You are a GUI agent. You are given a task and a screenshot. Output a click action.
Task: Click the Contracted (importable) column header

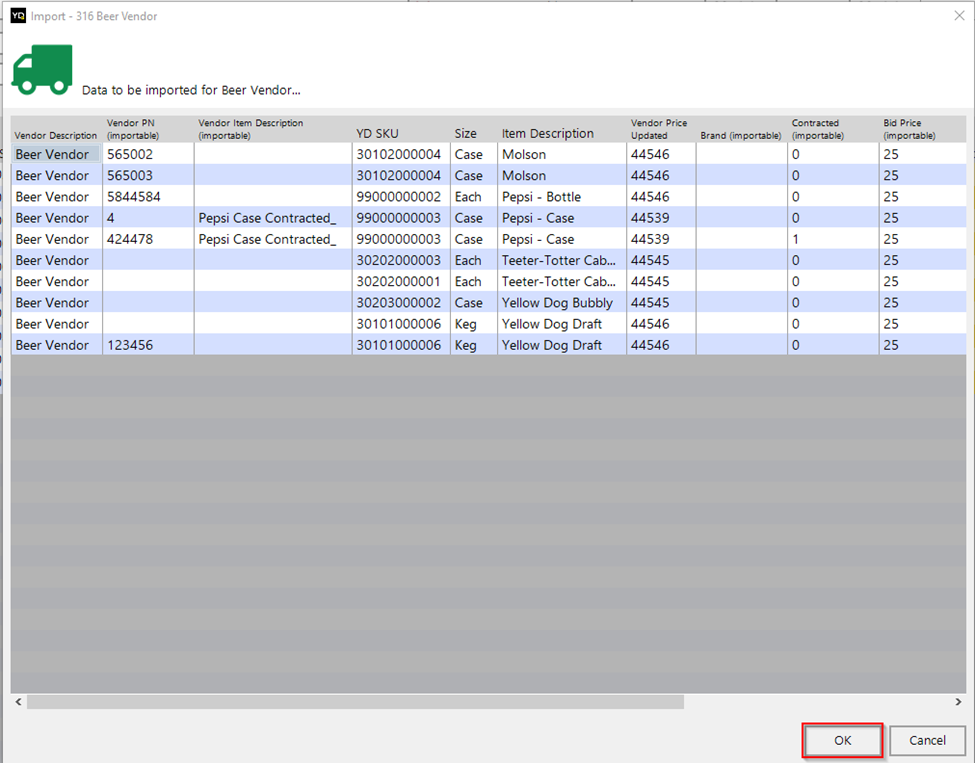coord(833,129)
